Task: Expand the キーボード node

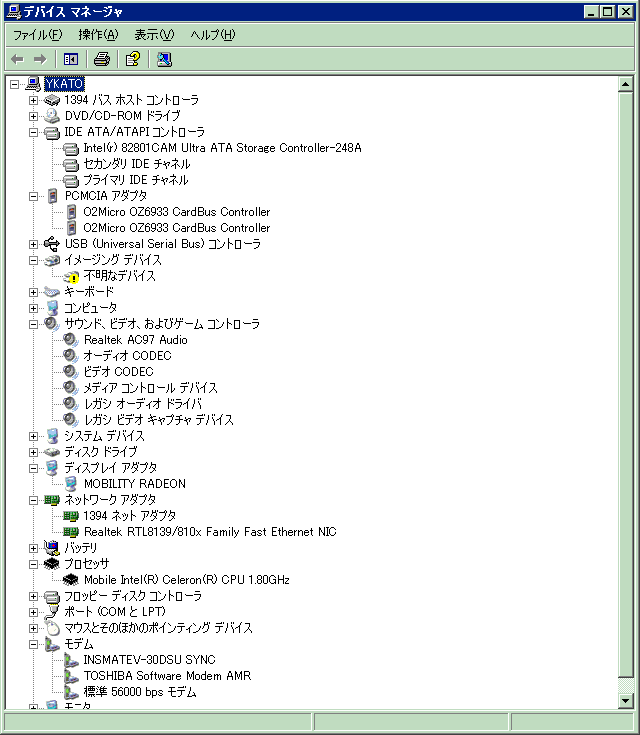Action: point(33,292)
